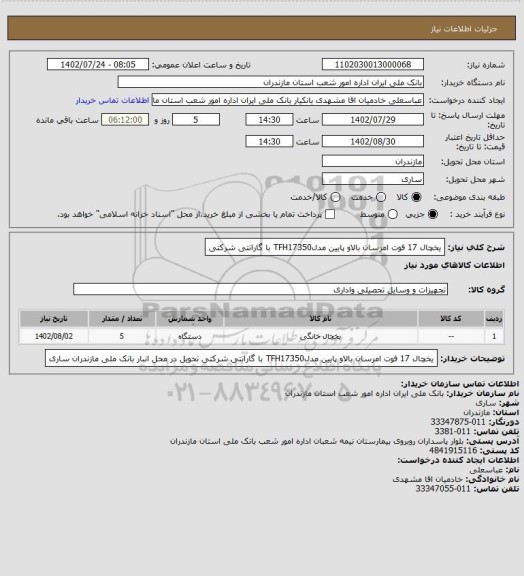Click the postal code 4841915116
This screenshot has width=524, height=576.
[x=453, y=450]
